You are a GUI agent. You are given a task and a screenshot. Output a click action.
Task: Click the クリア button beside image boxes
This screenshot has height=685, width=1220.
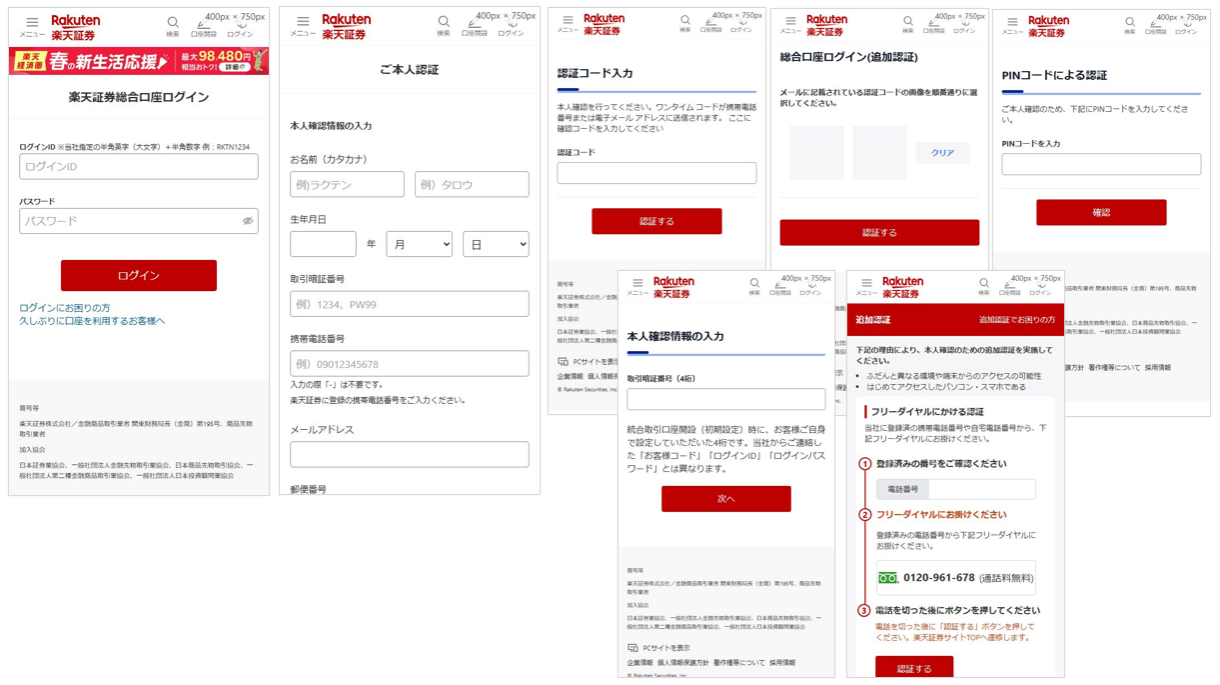942,153
